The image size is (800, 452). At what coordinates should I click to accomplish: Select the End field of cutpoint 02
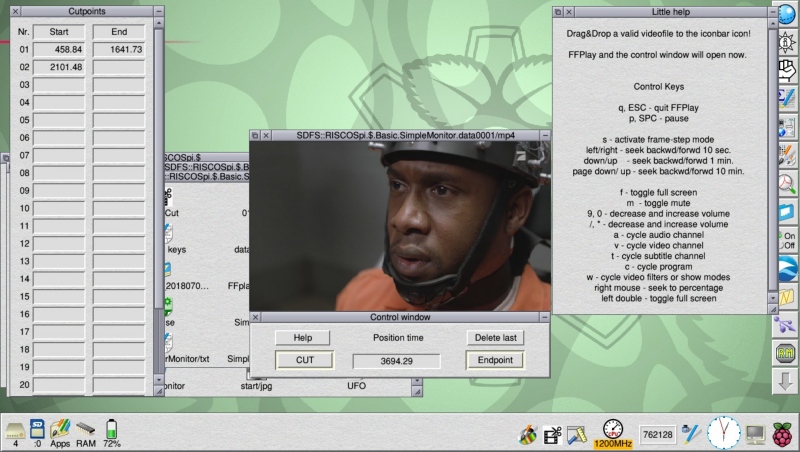119,67
